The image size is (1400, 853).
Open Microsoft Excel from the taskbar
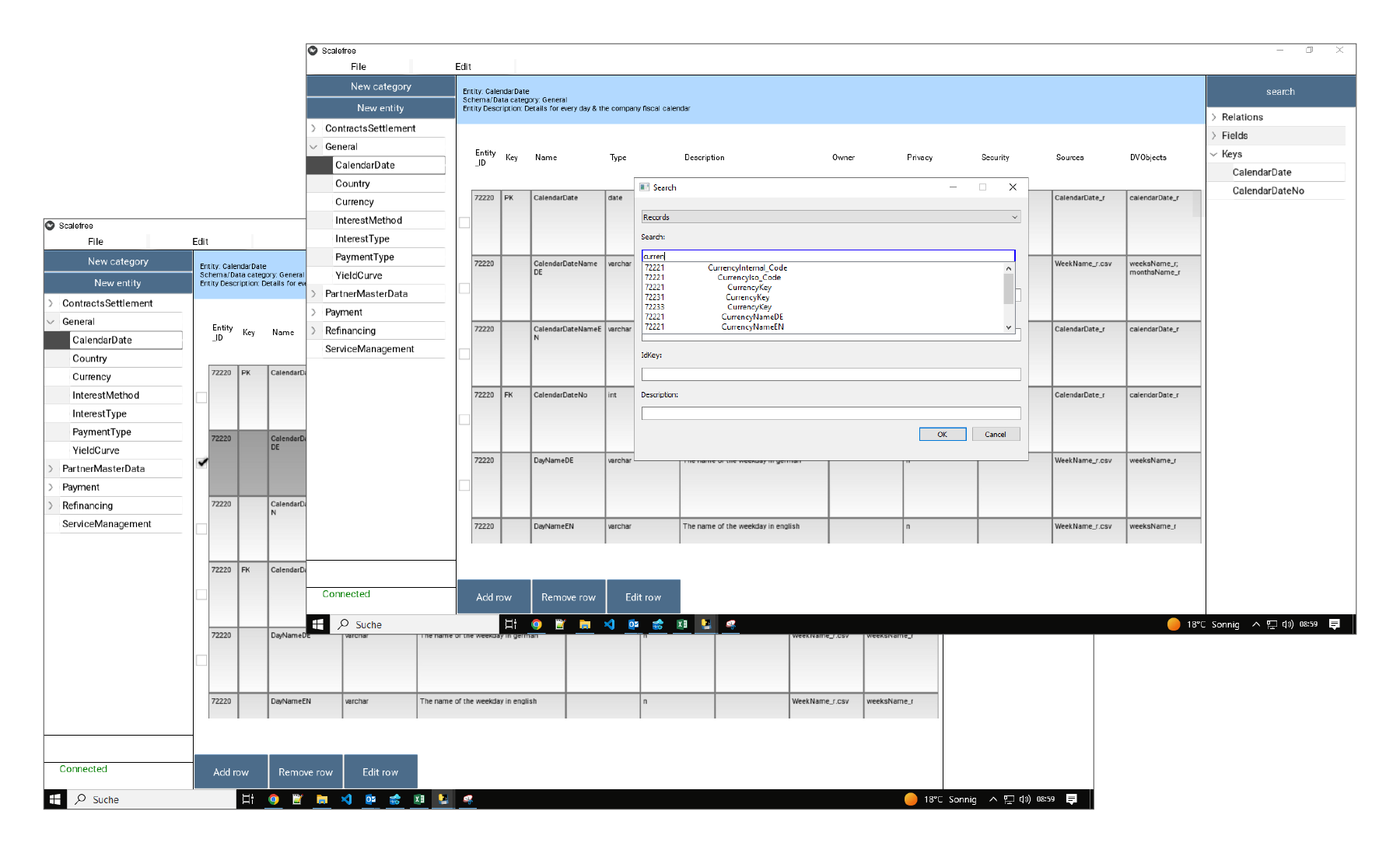pyautogui.click(x=682, y=624)
